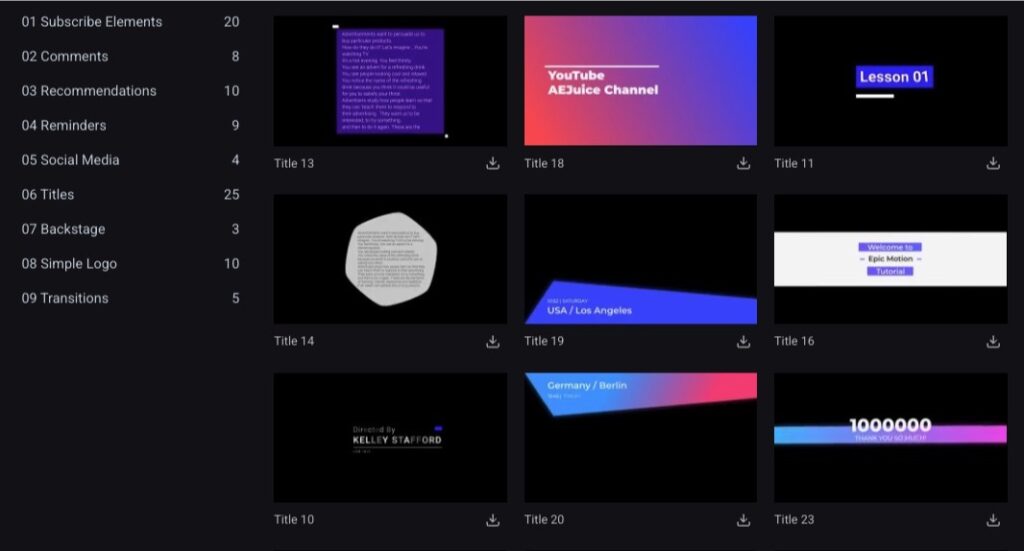Hit the download icon for Title 16
The width and height of the screenshot is (1024, 551).
(x=993, y=341)
